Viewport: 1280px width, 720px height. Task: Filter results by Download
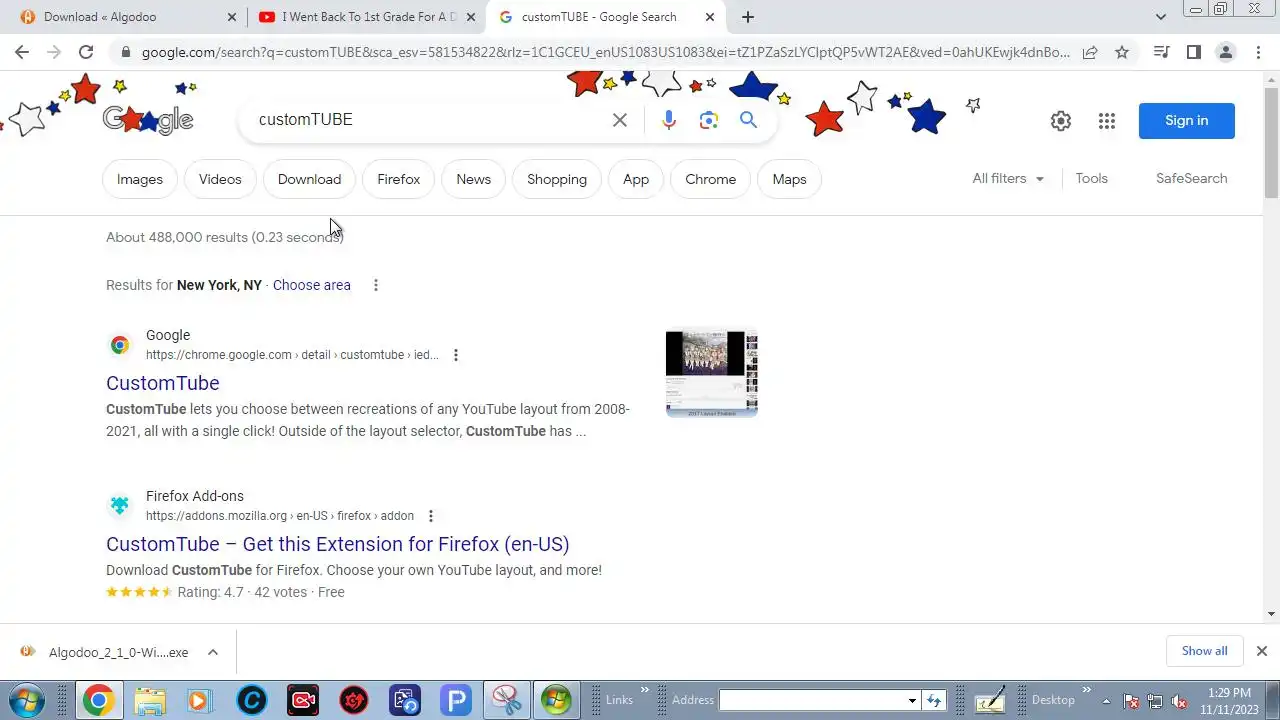click(309, 179)
